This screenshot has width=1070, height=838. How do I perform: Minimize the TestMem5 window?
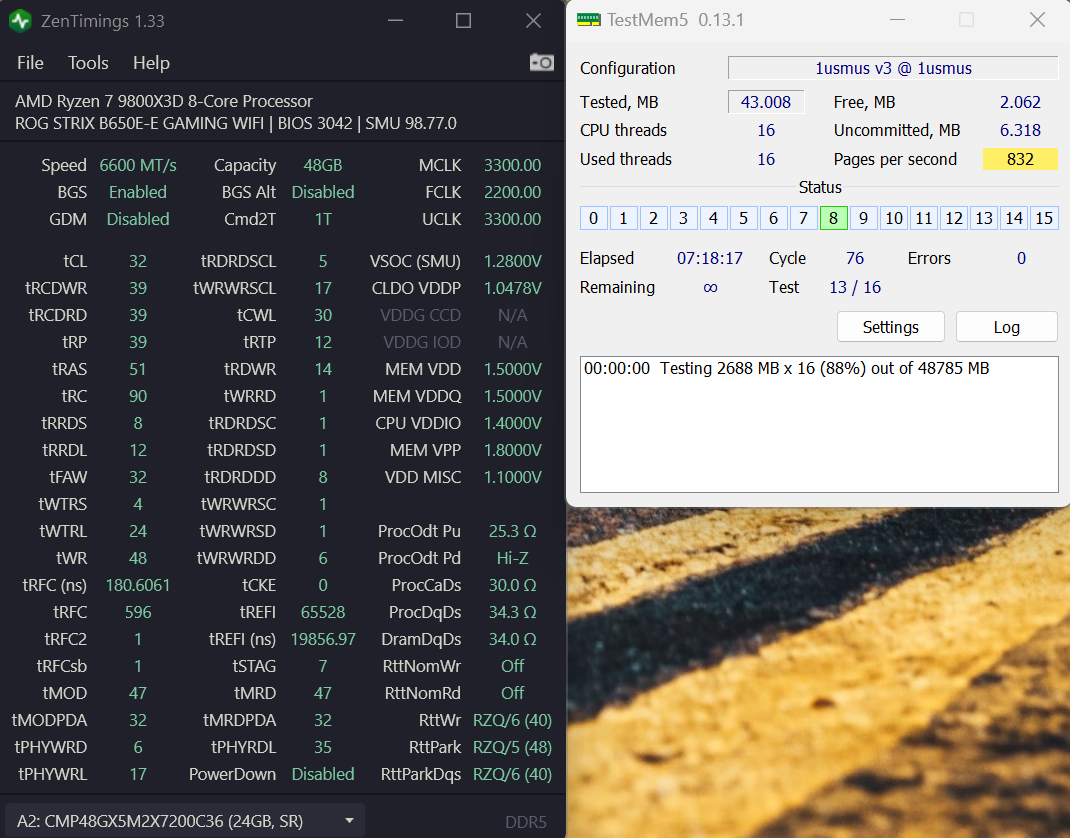point(897,20)
